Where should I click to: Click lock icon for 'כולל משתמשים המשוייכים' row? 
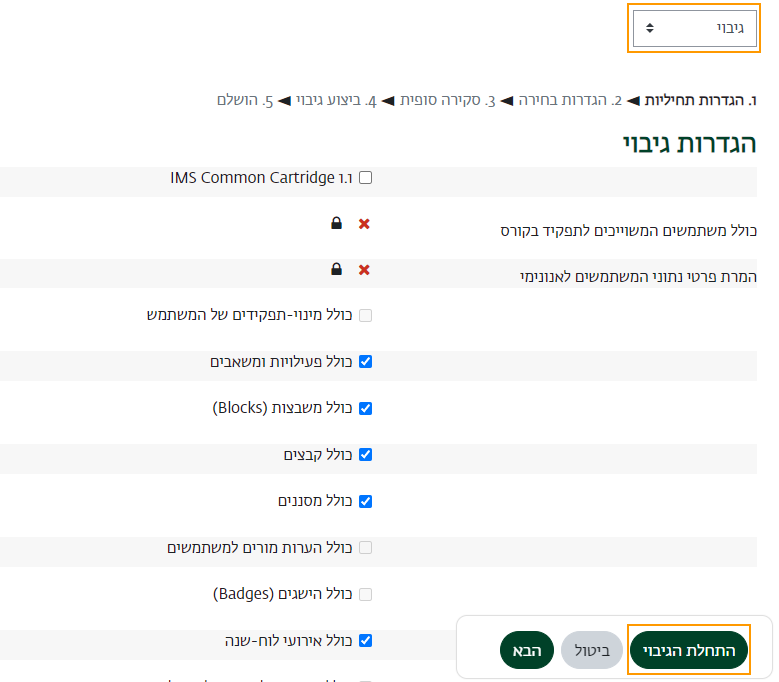coord(337,223)
